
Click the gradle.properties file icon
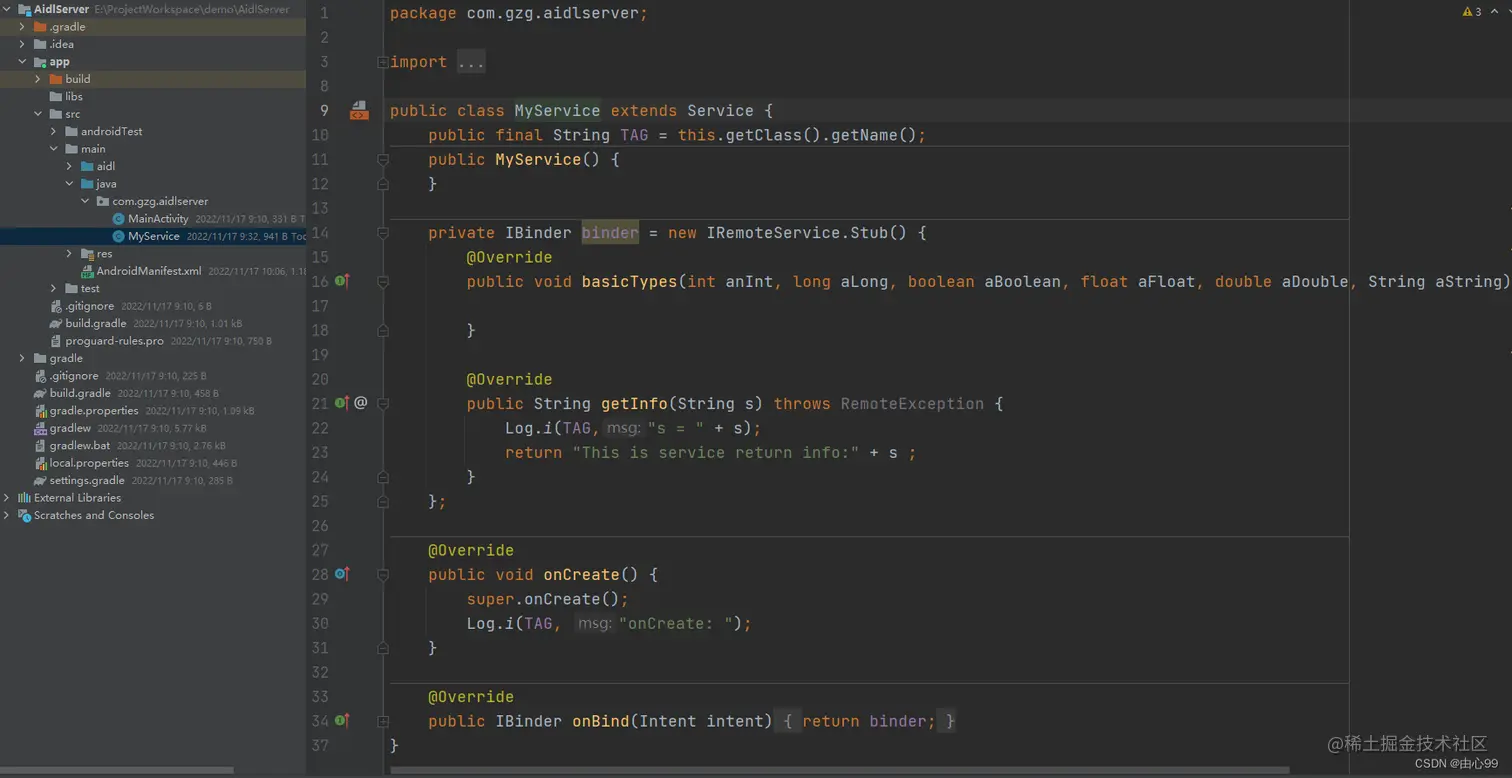click(40, 411)
